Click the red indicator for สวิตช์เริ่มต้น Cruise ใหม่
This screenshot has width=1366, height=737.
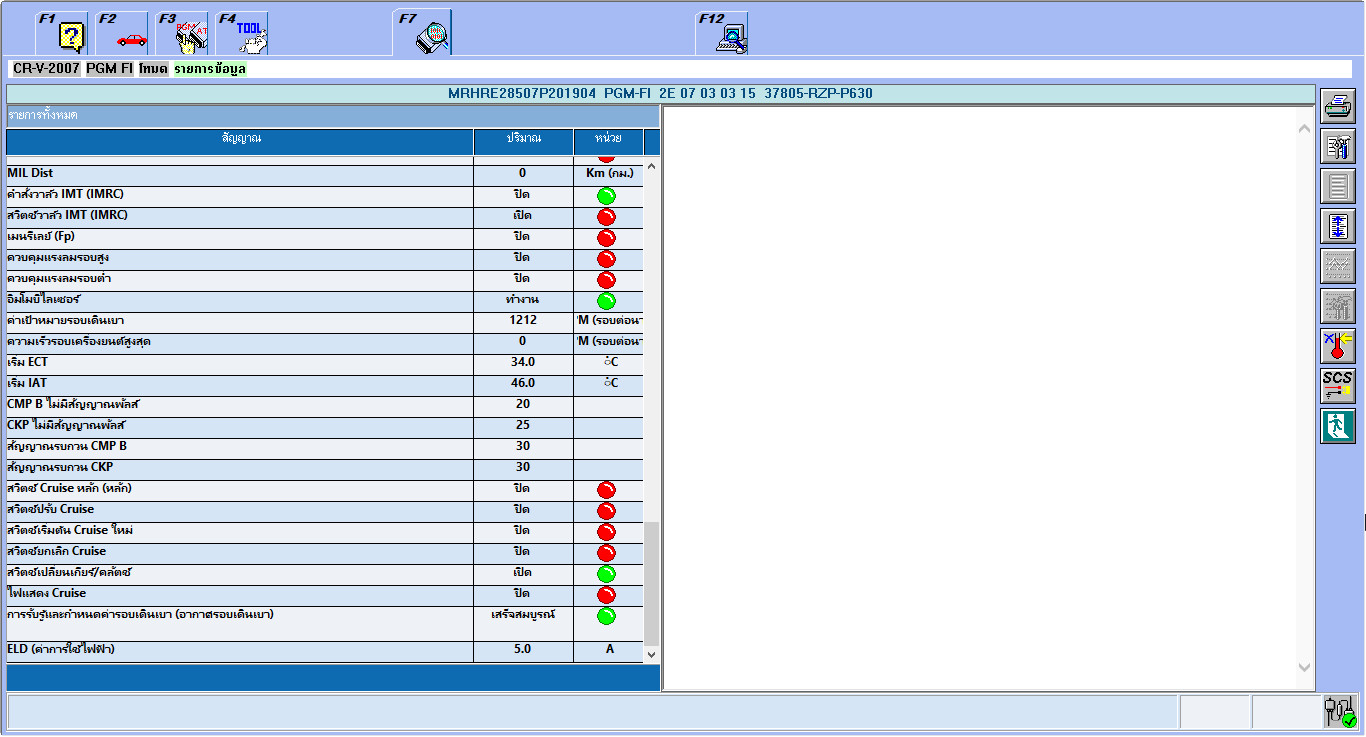[x=606, y=532]
